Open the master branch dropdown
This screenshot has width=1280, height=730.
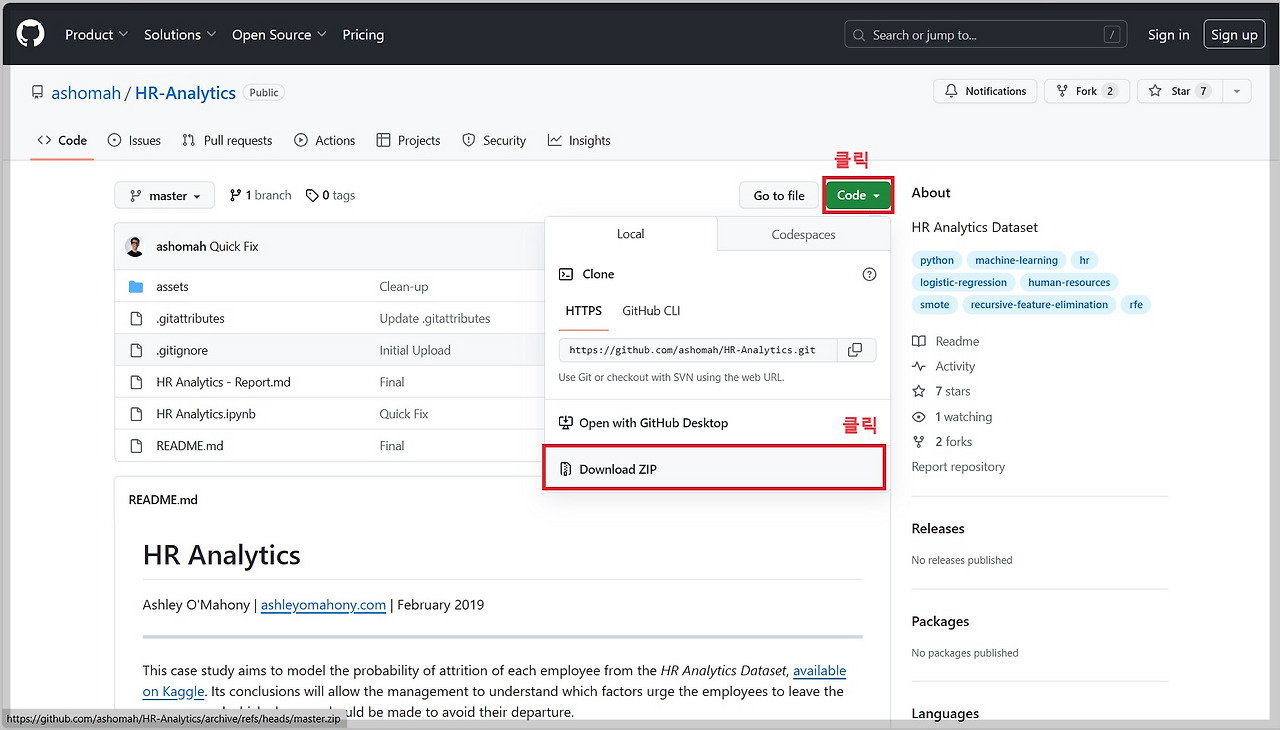point(165,196)
